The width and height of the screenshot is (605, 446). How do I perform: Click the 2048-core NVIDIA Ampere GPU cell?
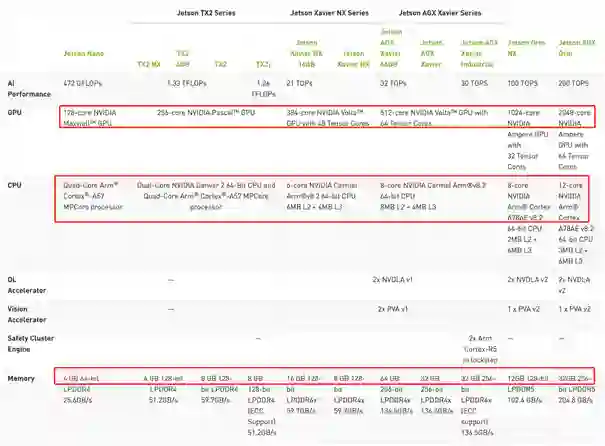575,140
